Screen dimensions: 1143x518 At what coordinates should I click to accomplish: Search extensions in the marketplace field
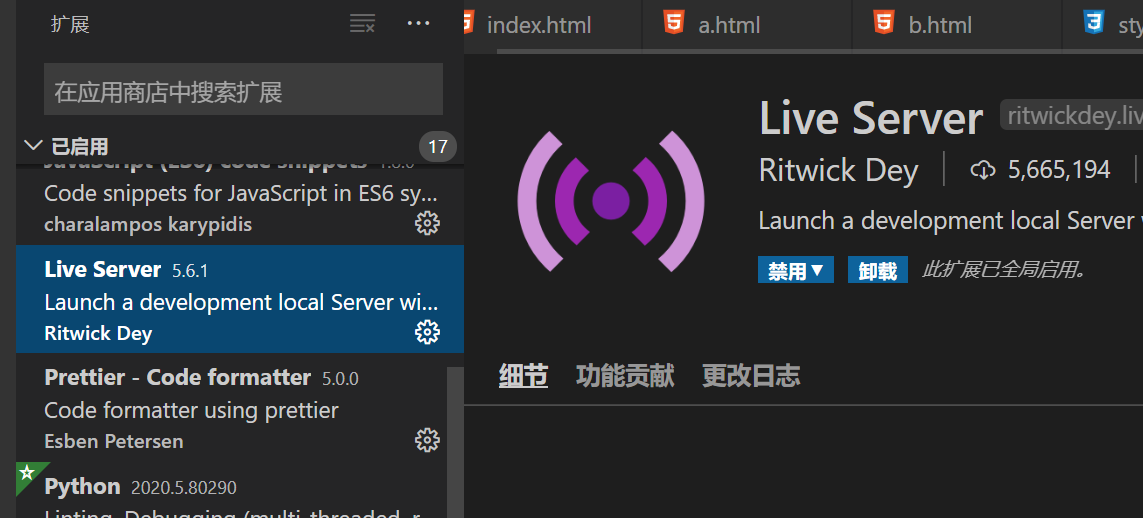tap(243, 89)
